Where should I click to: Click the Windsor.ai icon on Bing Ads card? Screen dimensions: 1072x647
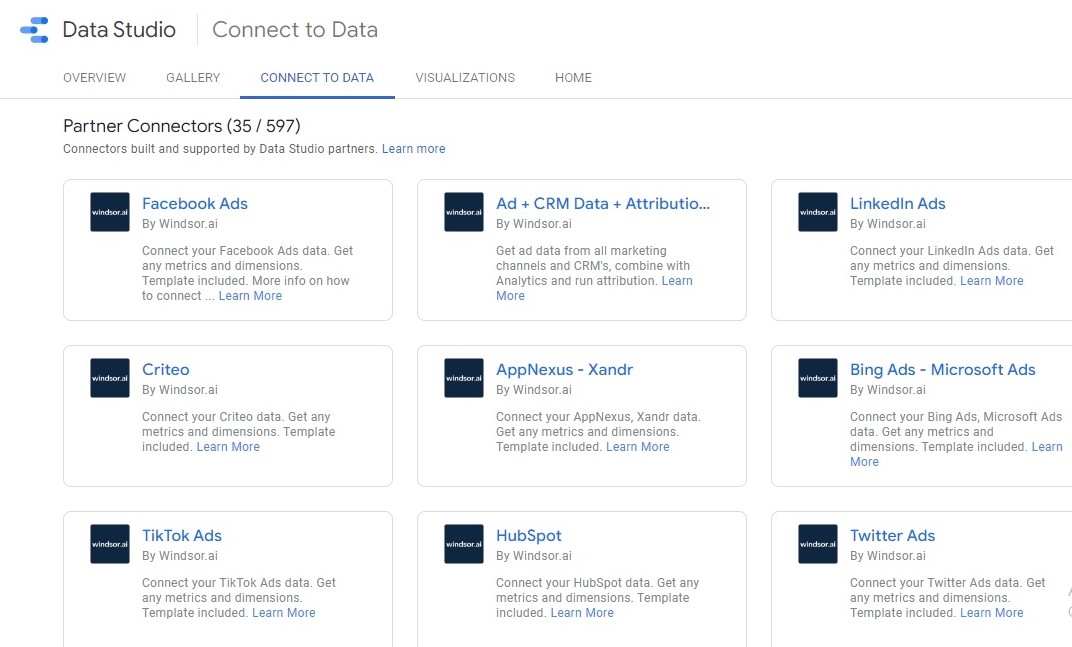click(818, 378)
